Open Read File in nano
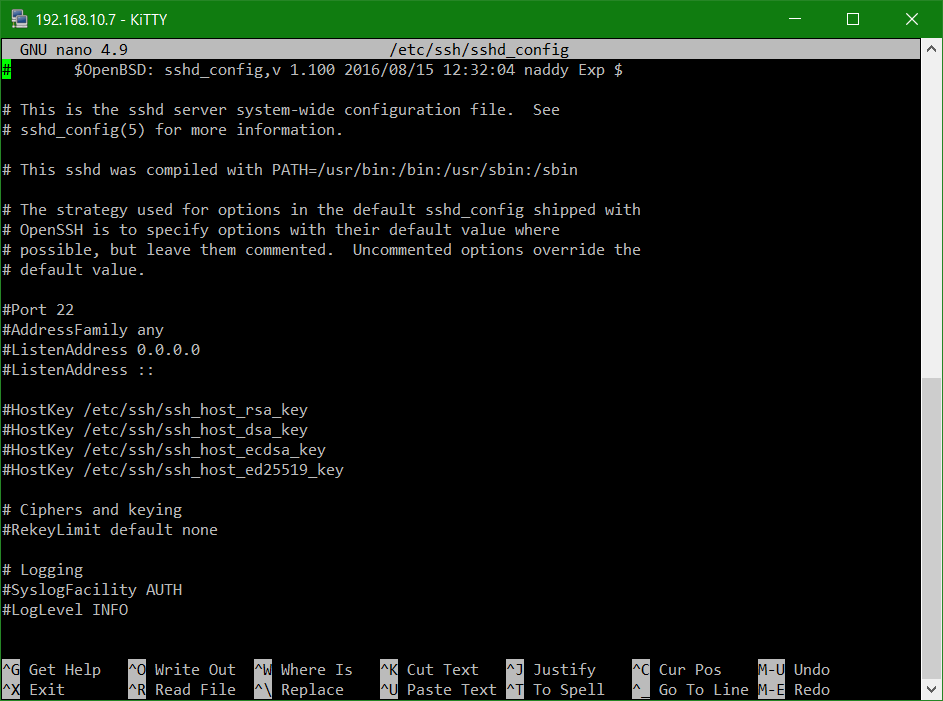 pos(194,689)
